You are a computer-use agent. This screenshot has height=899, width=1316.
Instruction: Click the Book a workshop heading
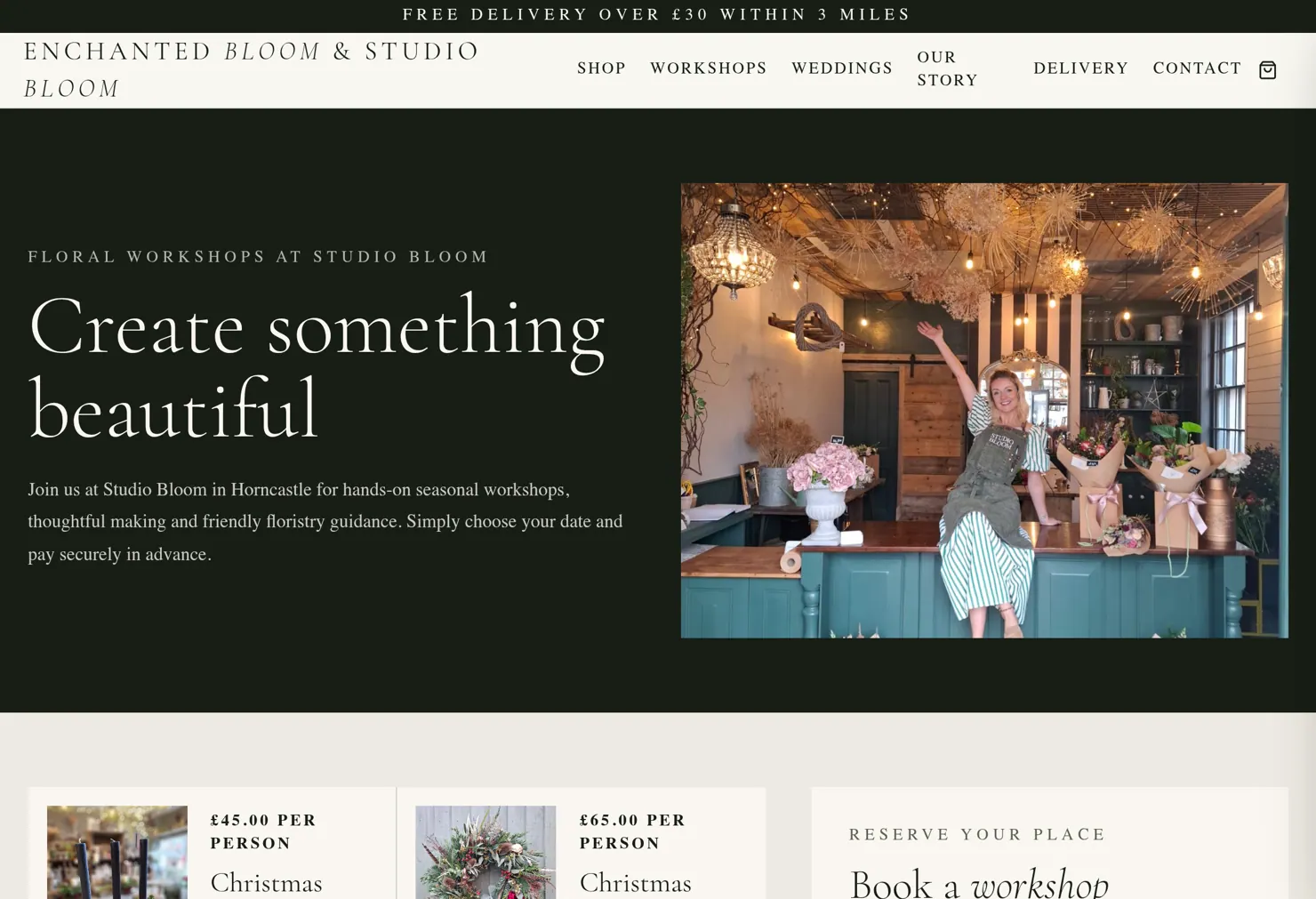979,883
